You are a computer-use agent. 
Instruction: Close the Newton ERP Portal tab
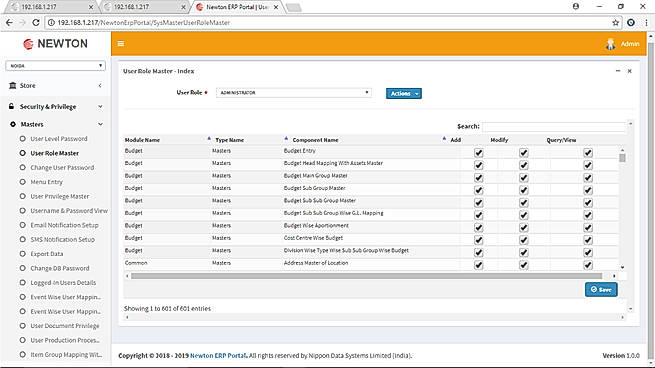click(276, 7)
